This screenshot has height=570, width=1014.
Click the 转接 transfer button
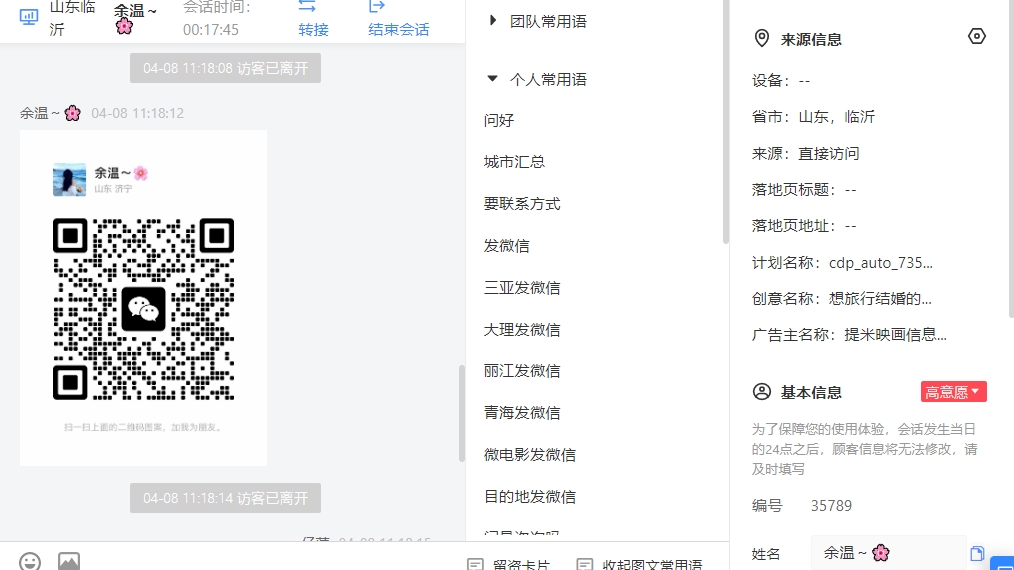coord(313,29)
